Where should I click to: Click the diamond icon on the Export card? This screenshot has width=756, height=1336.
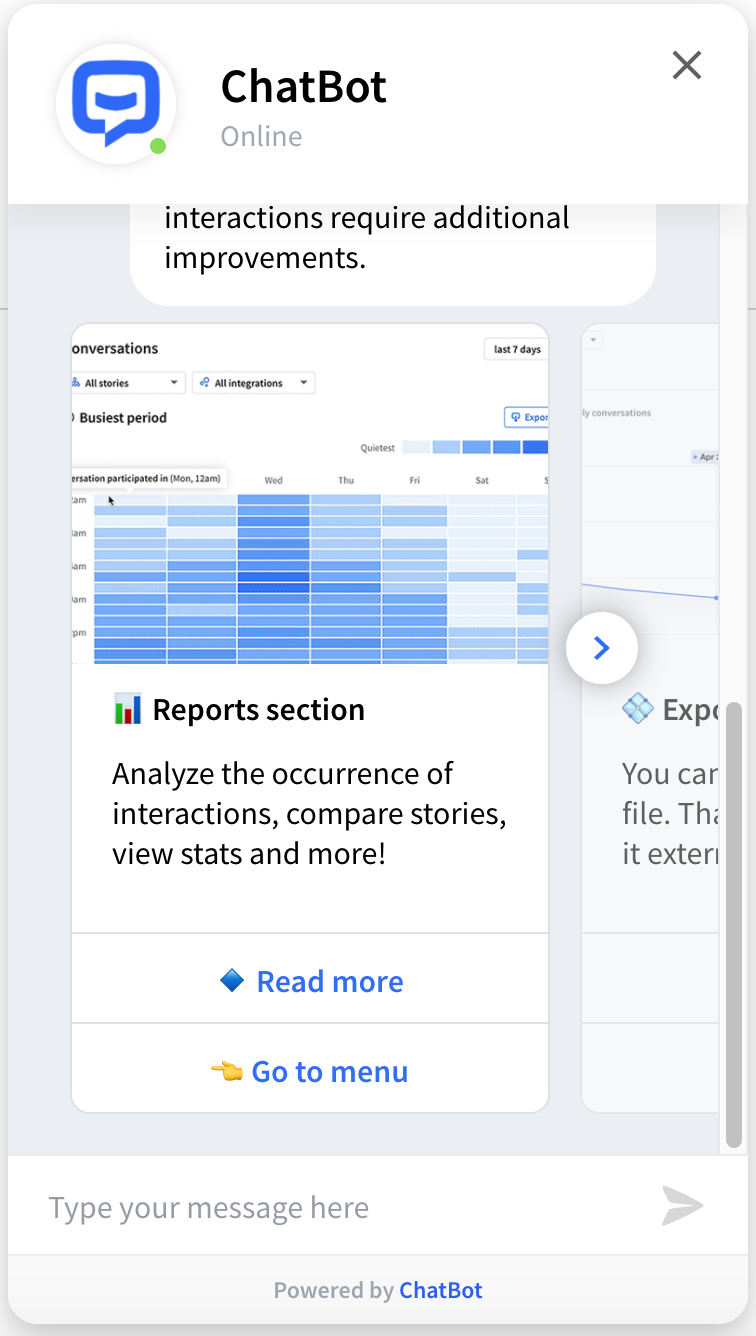click(x=637, y=710)
